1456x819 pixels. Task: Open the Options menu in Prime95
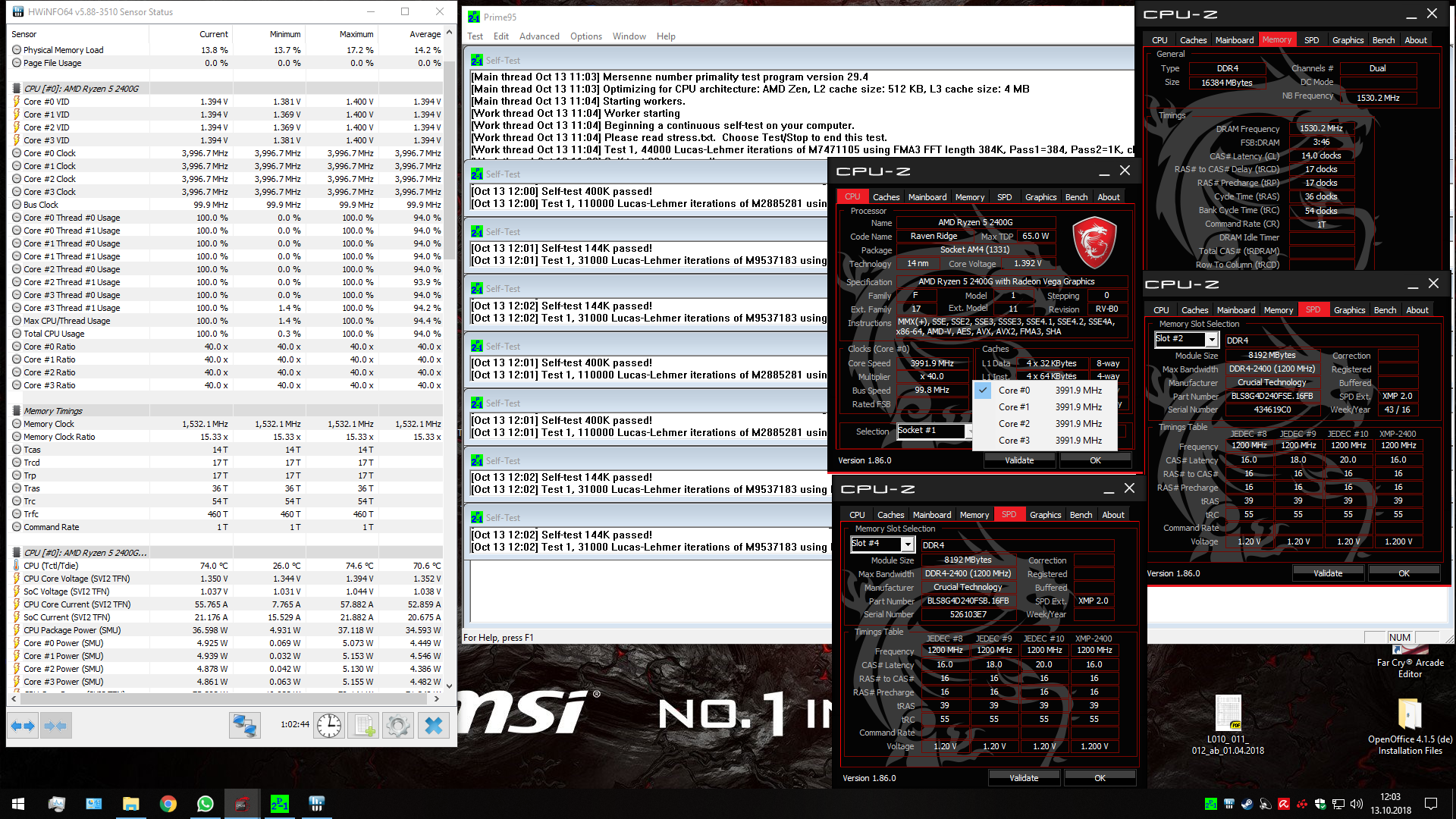point(586,36)
